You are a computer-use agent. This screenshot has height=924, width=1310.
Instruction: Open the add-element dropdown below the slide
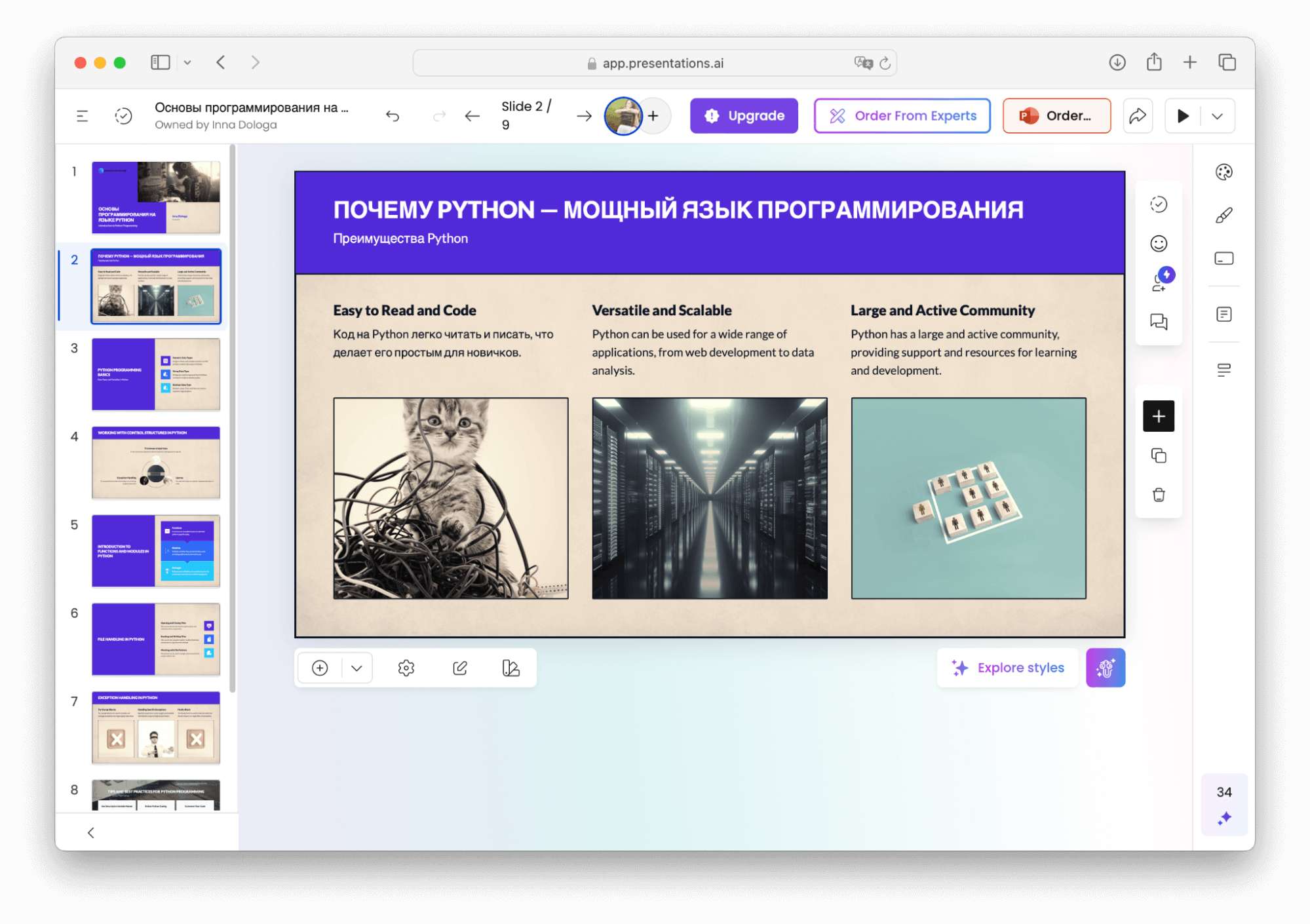coord(356,667)
